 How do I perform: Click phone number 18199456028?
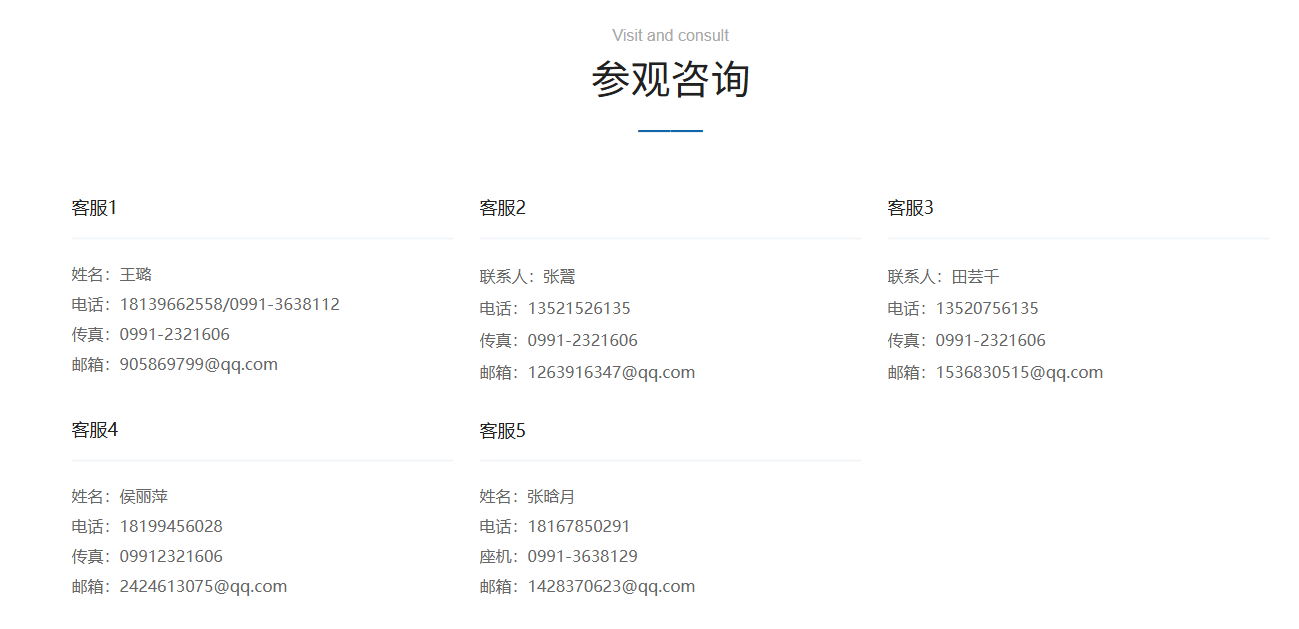tap(171, 526)
